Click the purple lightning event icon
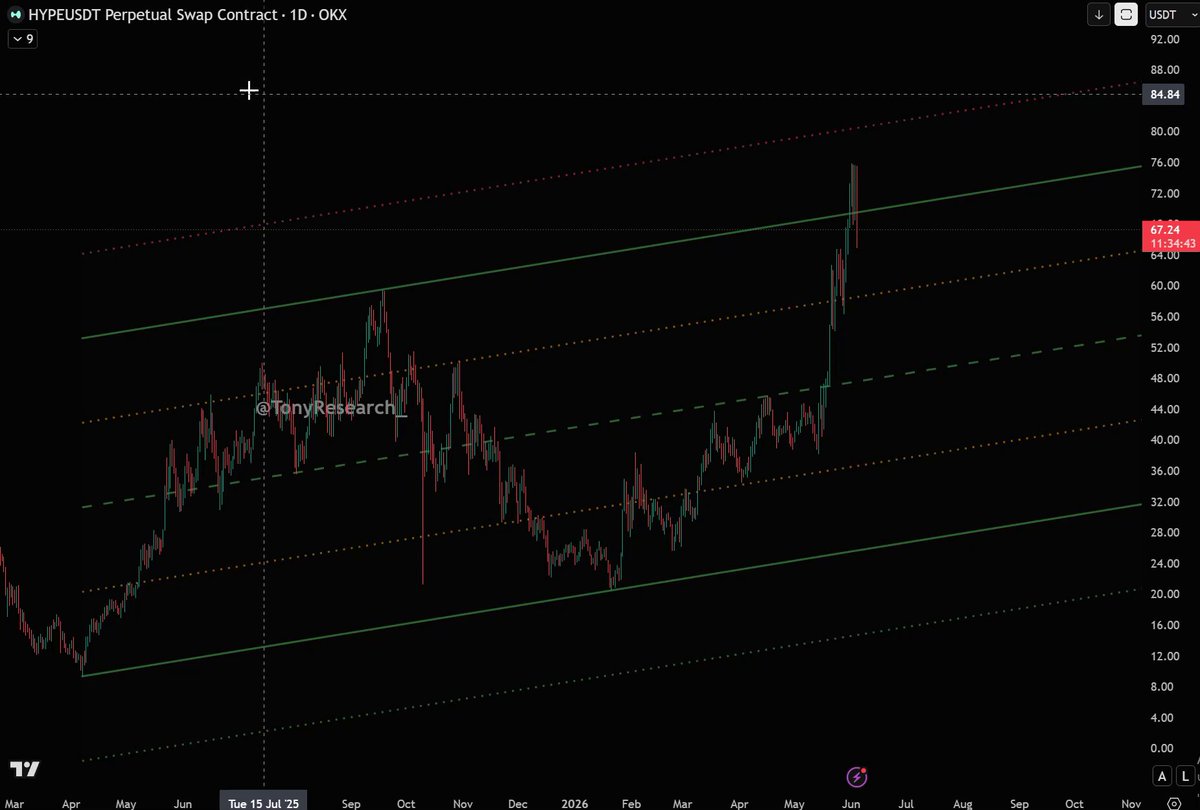The image size is (1200, 810). tap(857, 776)
